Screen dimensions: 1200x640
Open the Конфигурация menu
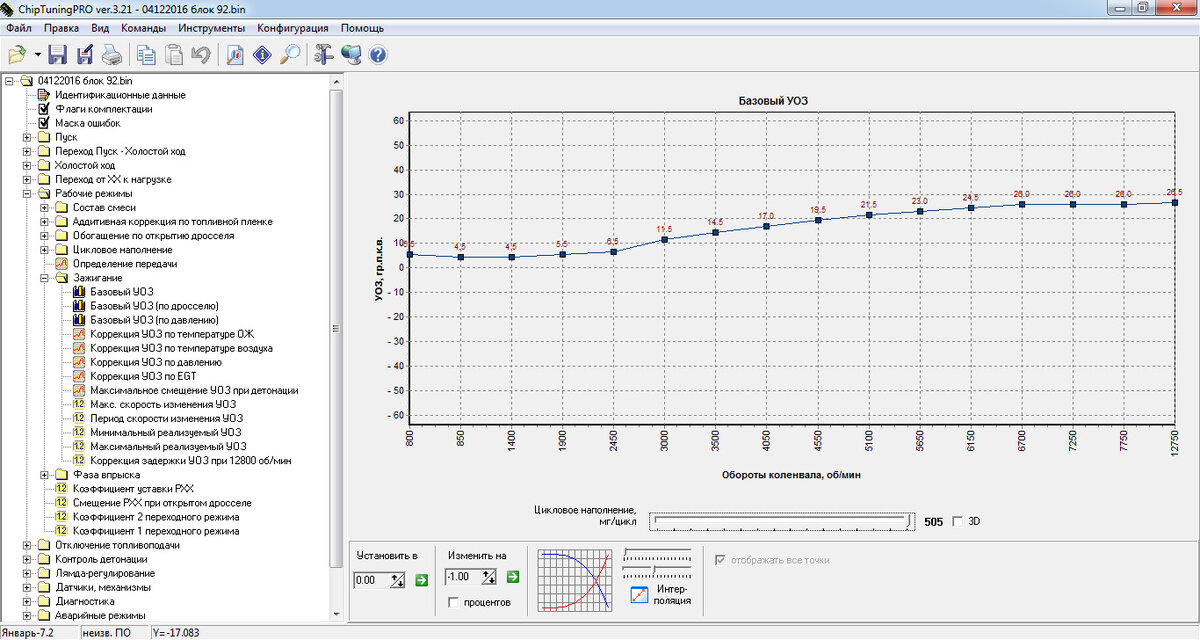(293, 28)
